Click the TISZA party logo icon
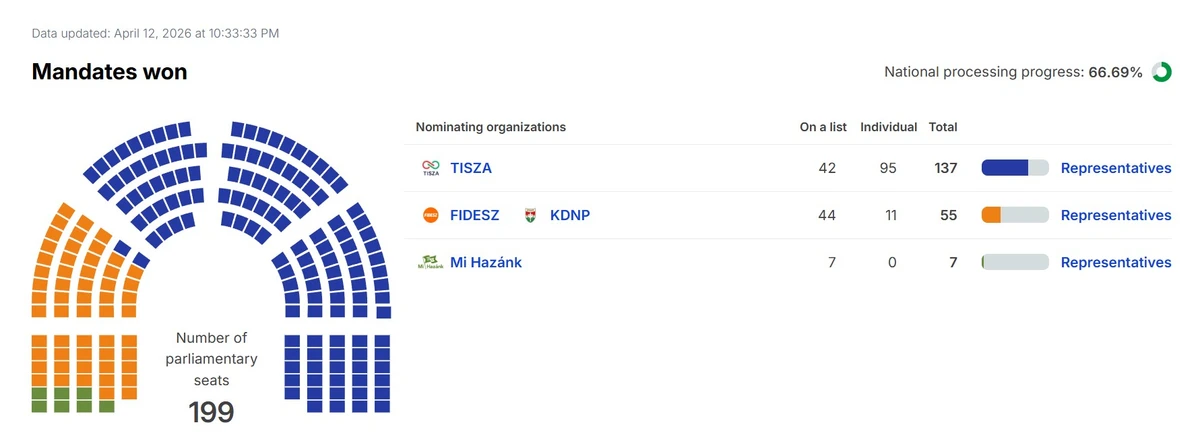 (430, 168)
